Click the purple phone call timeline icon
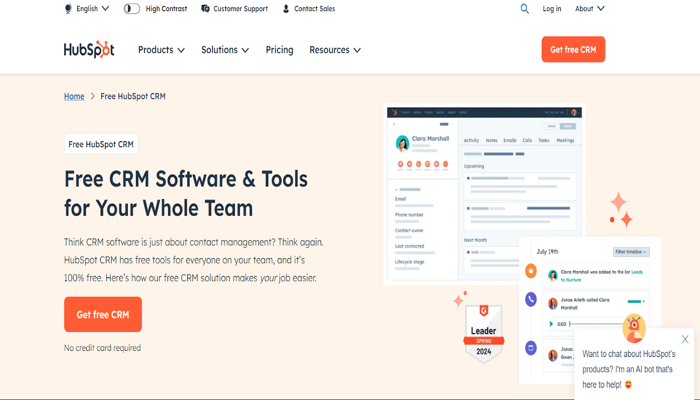The height and width of the screenshot is (400, 700). tap(531, 299)
